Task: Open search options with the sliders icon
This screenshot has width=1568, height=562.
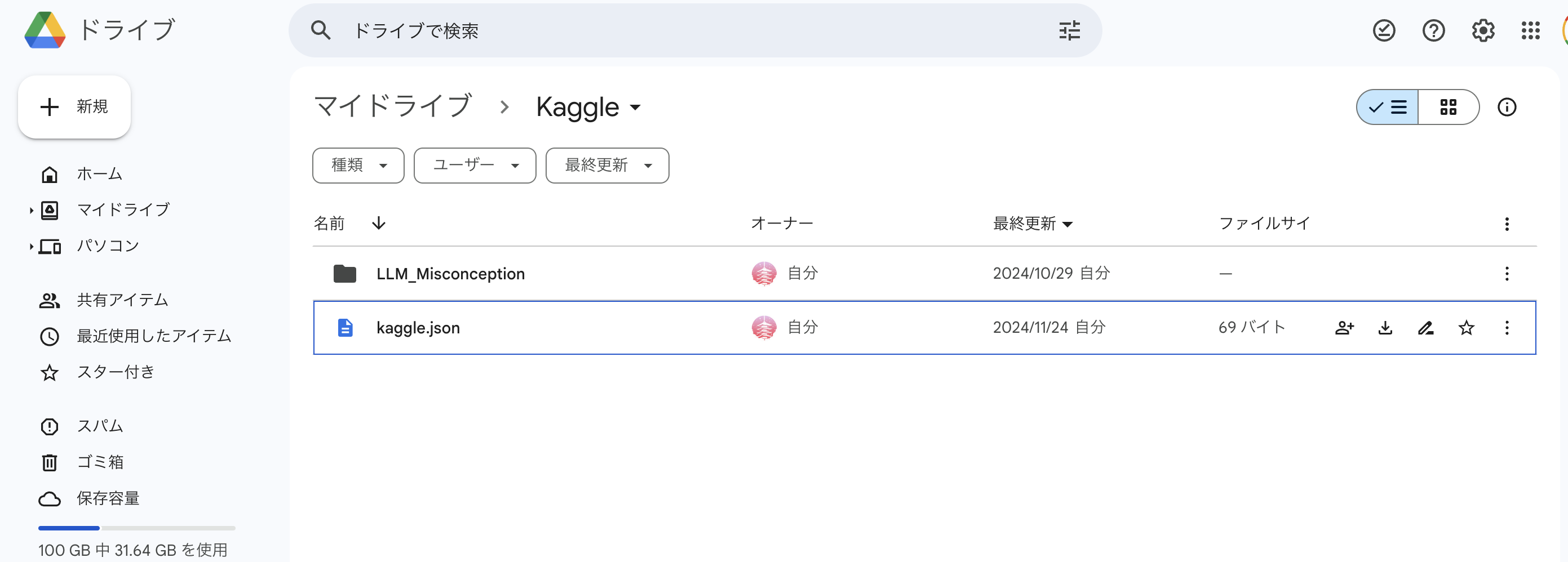Action: coord(1070,30)
